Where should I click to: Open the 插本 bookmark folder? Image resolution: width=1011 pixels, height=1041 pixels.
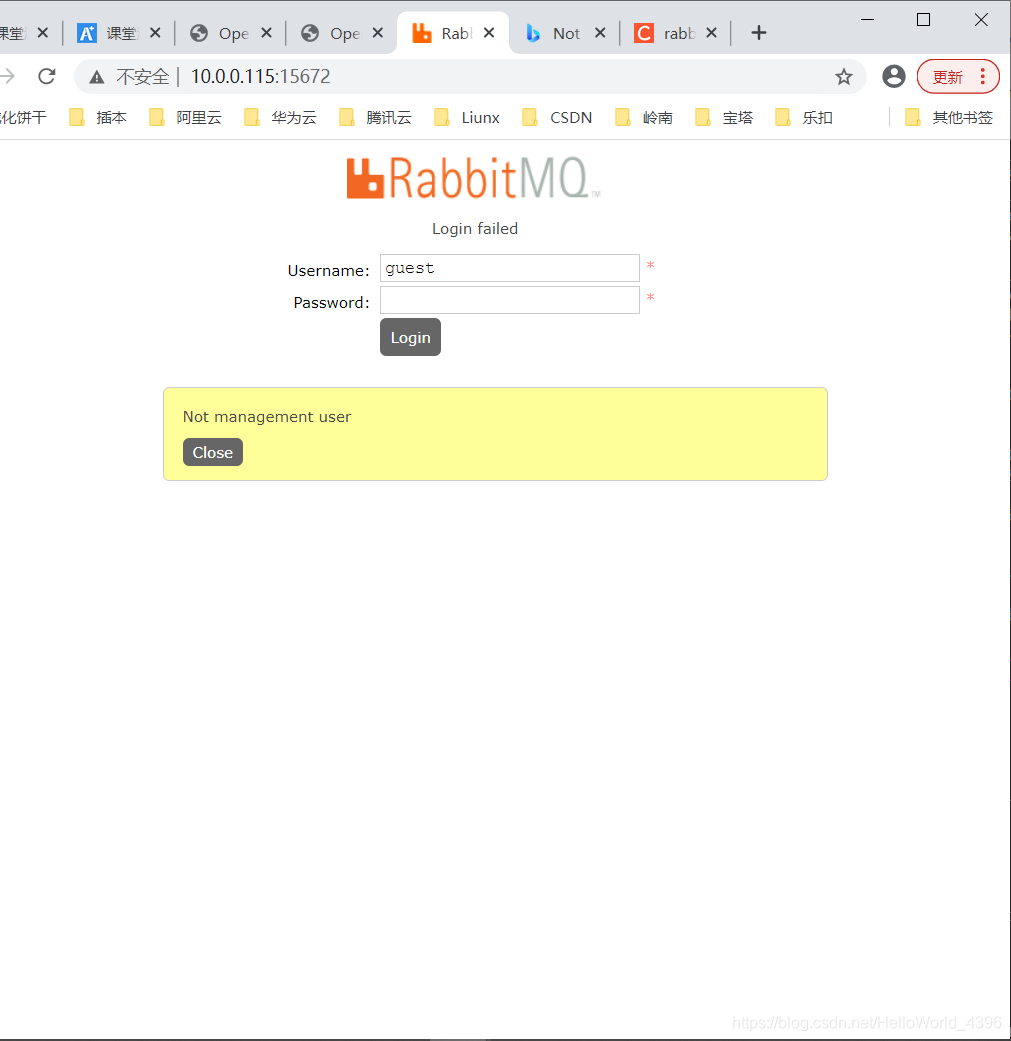pos(98,118)
